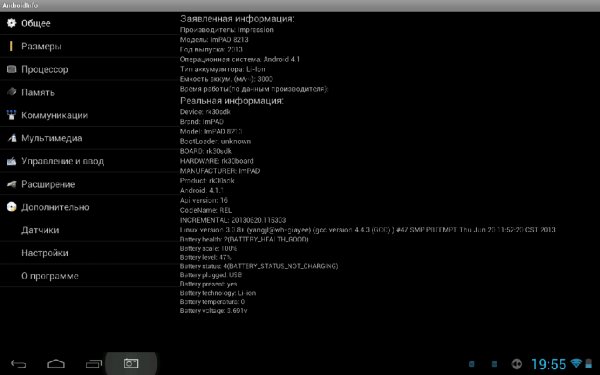
Task: Click the Реальная информация heading
Action: 232,101
